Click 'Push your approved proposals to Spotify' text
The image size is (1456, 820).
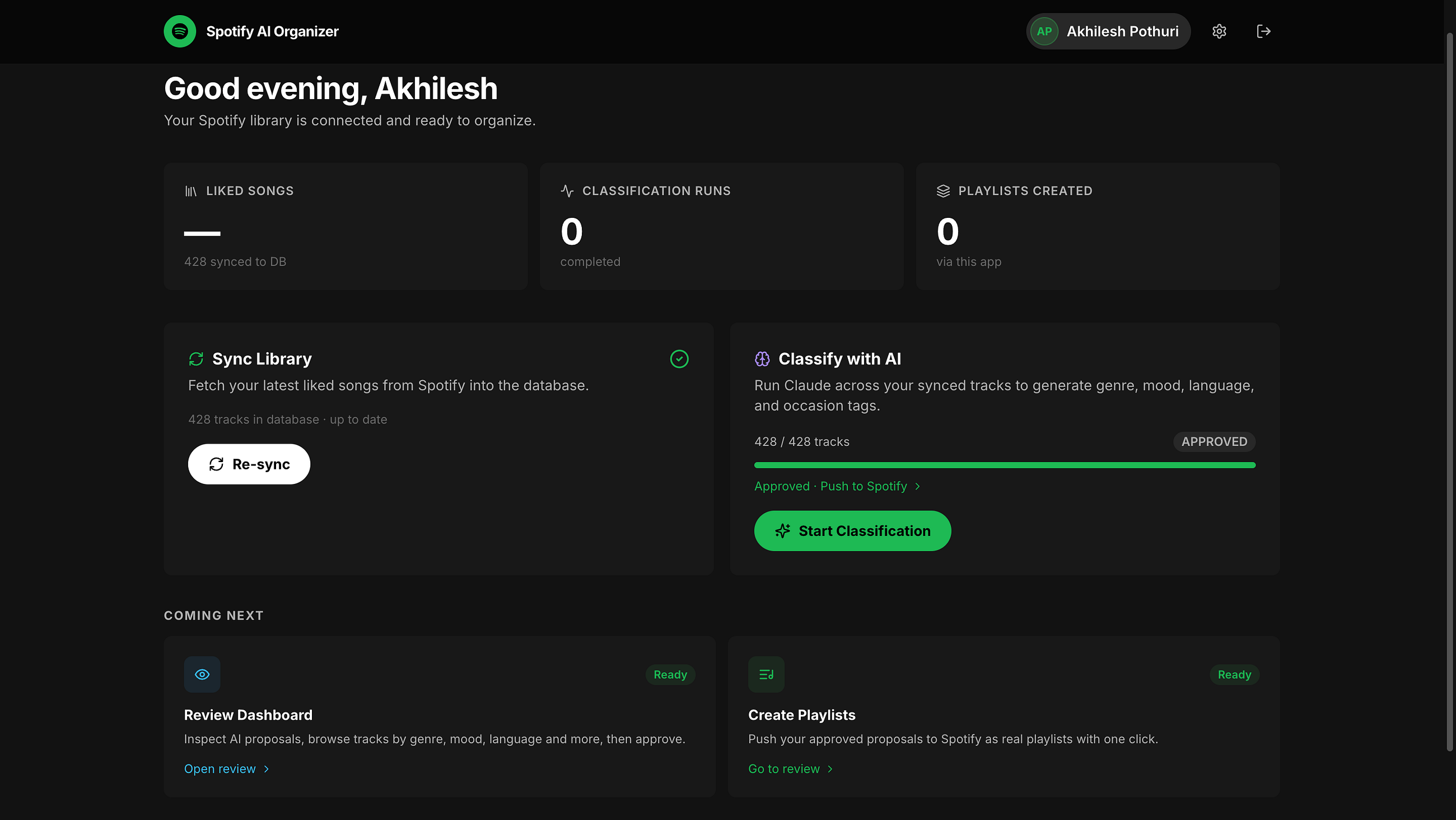(x=953, y=739)
